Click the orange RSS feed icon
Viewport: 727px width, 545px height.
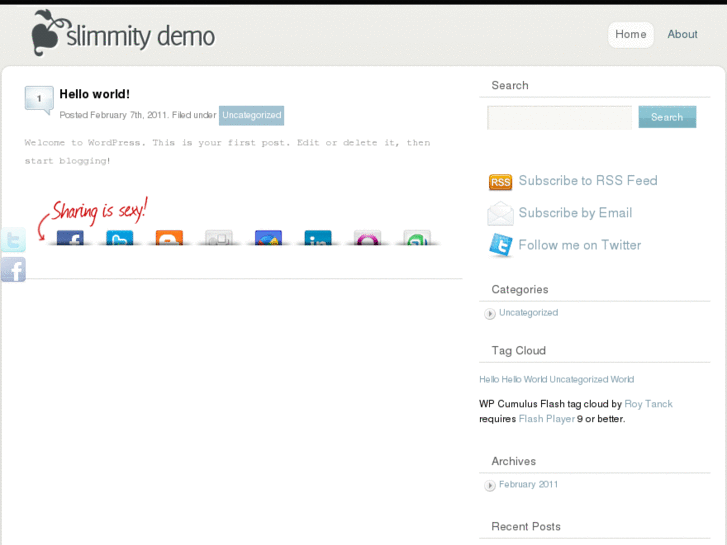click(x=500, y=182)
